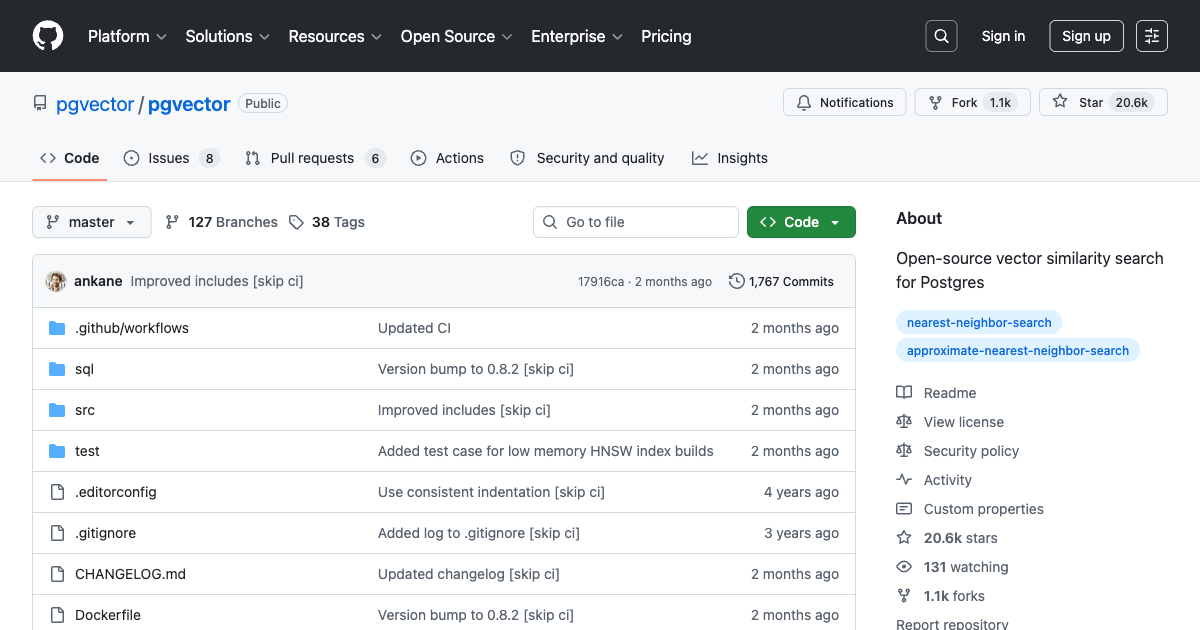This screenshot has width=1200, height=630.
Task: Open commit 'Added test case for low memory HNSW index builds'
Action: [546, 451]
